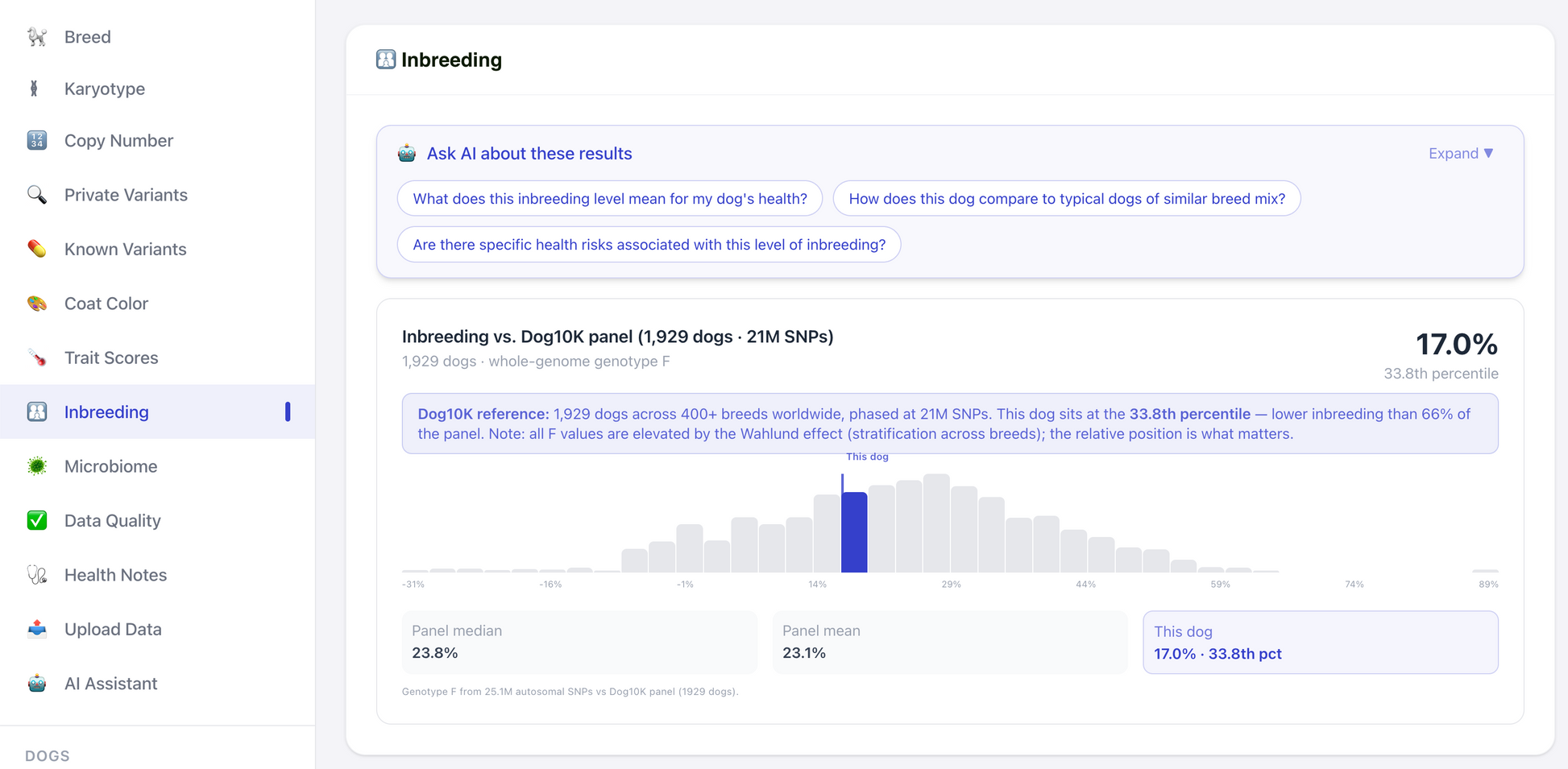Select the Copy Number numbers icon
Image resolution: width=1568 pixels, height=769 pixels.
pyautogui.click(x=36, y=140)
